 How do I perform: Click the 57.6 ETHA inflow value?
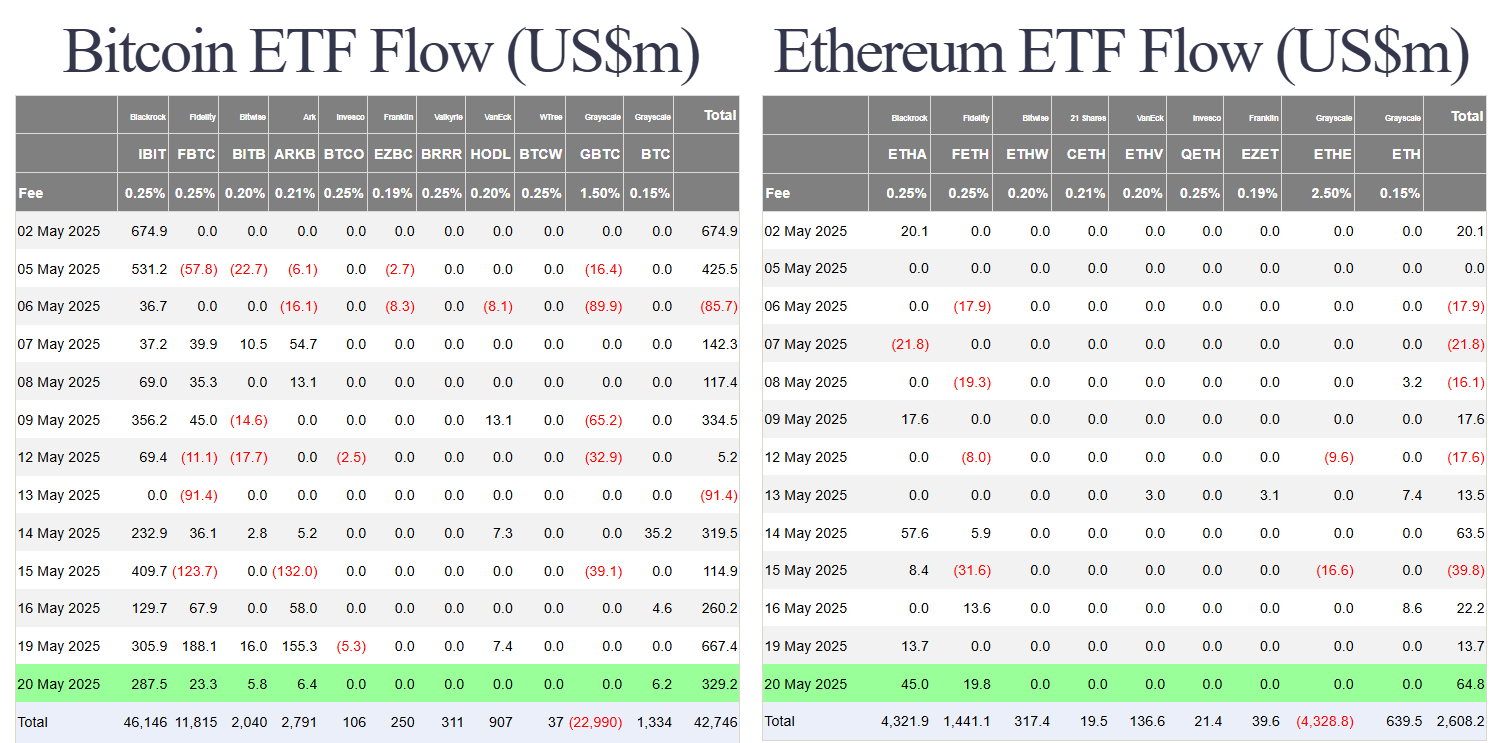point(915,533)
